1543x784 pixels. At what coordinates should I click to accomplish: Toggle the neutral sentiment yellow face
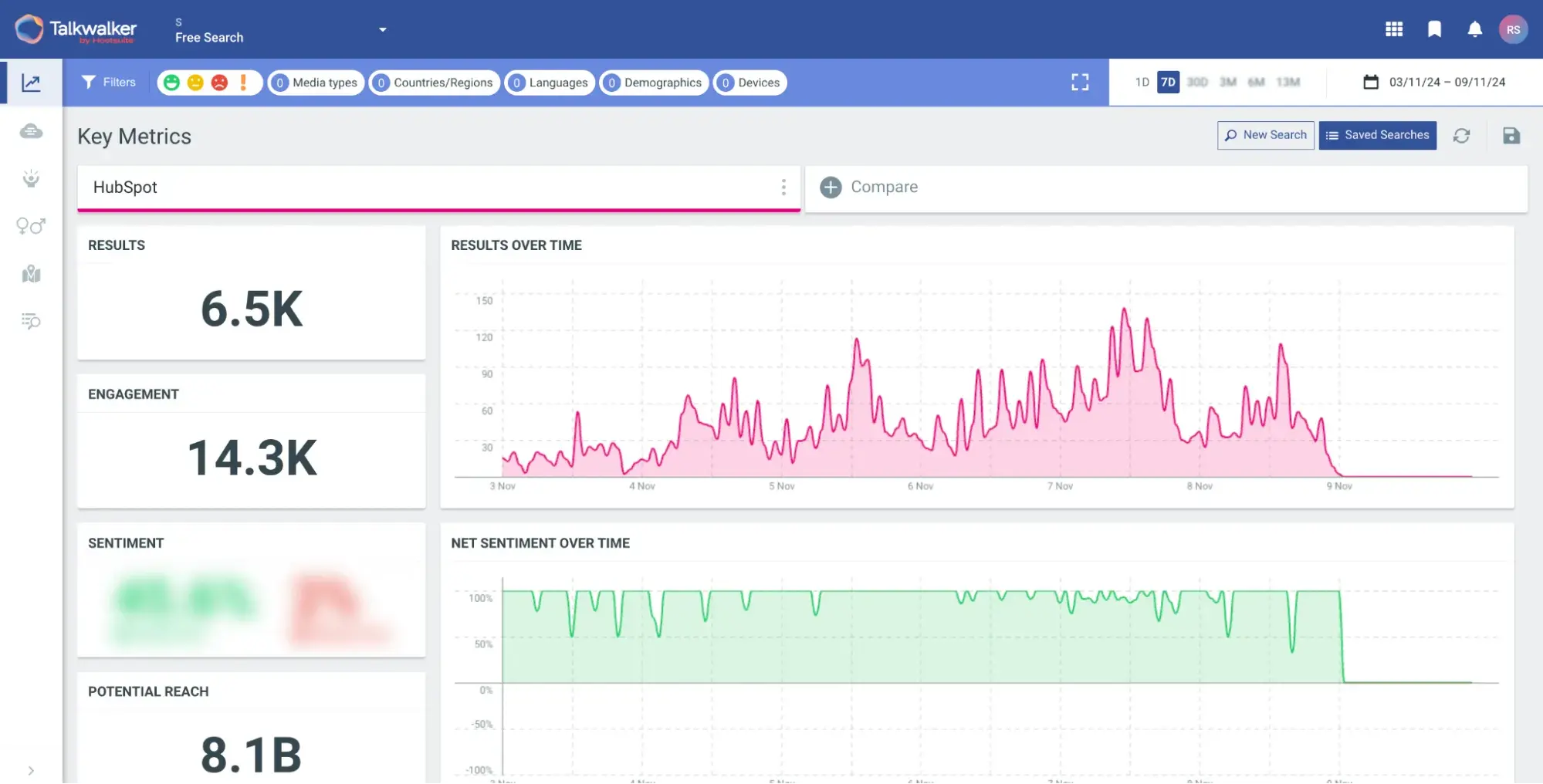(x=195, y=83)
